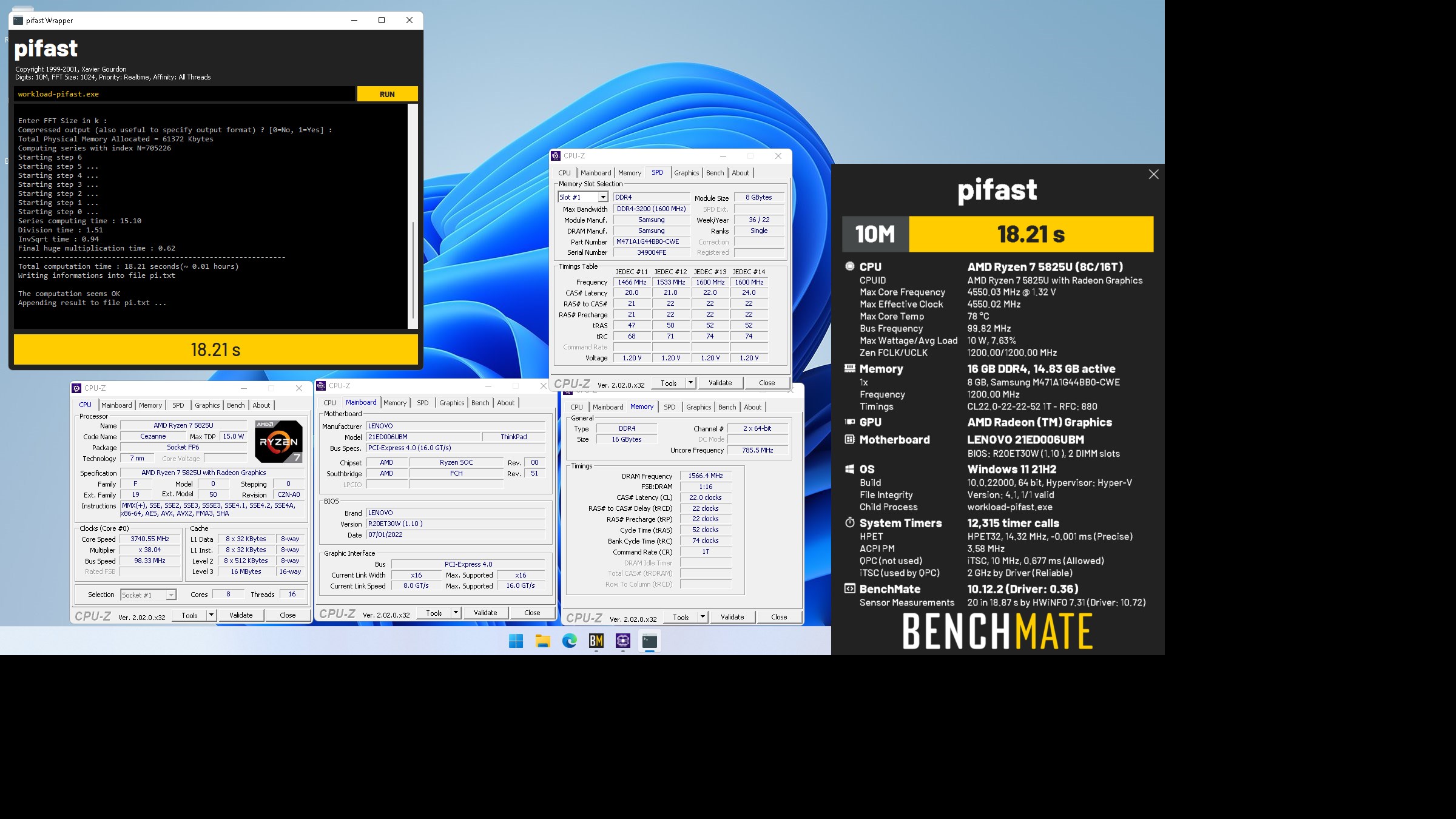Viewport: 1456px width, 819px height.
Task: Switch to Mainboard tab in CPU window
Action: click(x=116, y=405)
